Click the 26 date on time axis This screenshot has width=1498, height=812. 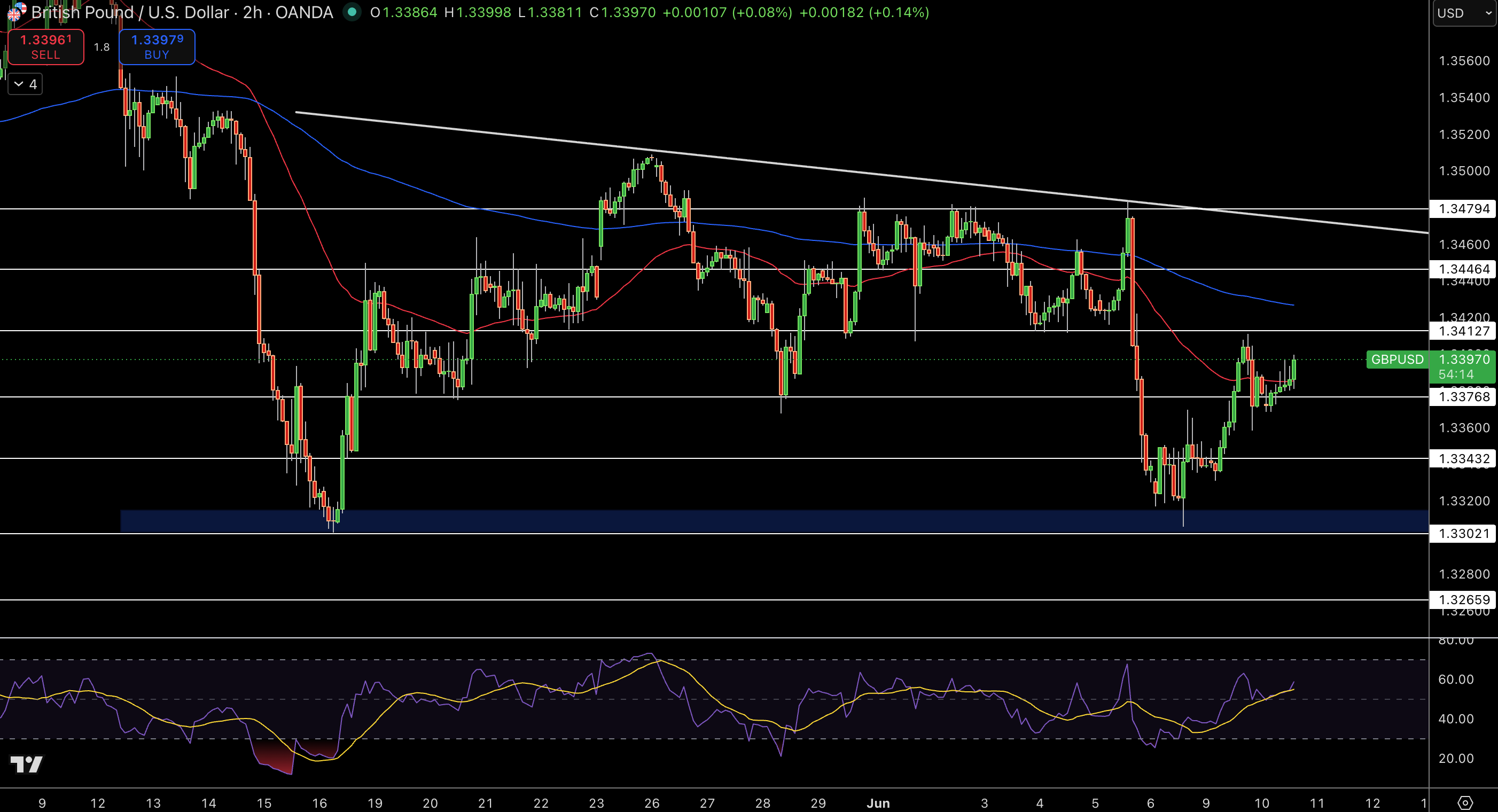point(652,803)
